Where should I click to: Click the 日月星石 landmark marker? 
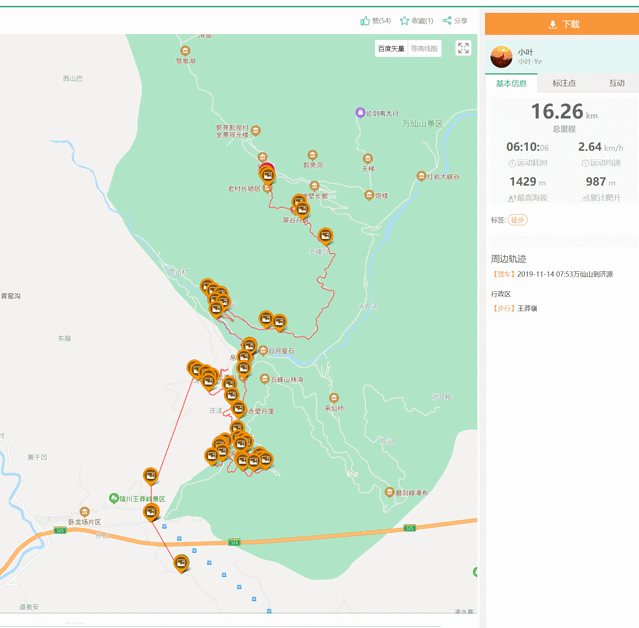coord(262,351)
